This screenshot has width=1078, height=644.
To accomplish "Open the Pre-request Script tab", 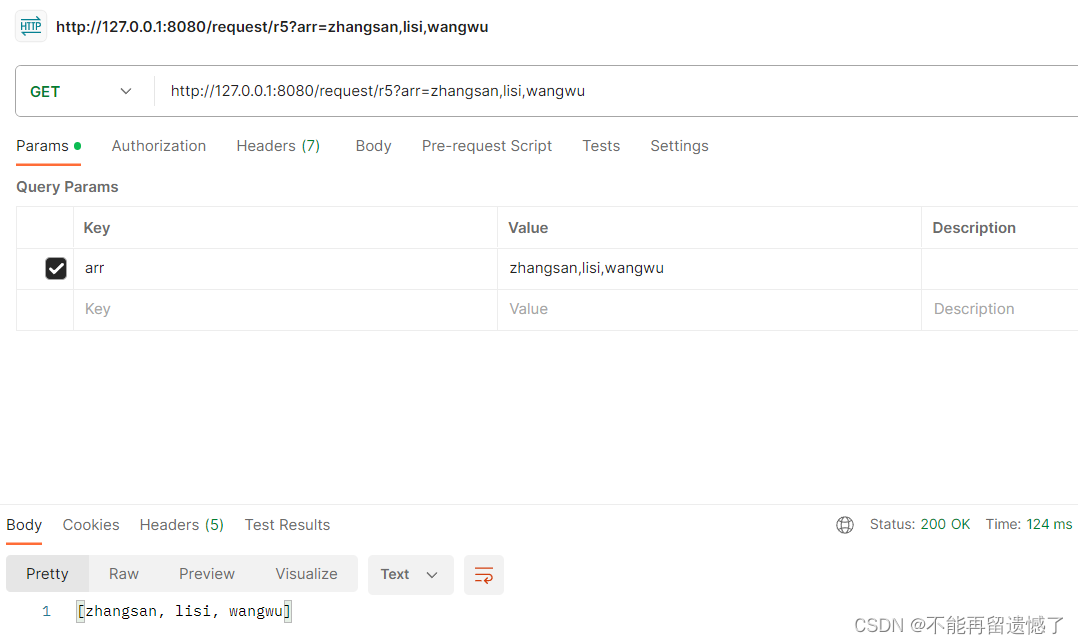I will pos(487,146).
